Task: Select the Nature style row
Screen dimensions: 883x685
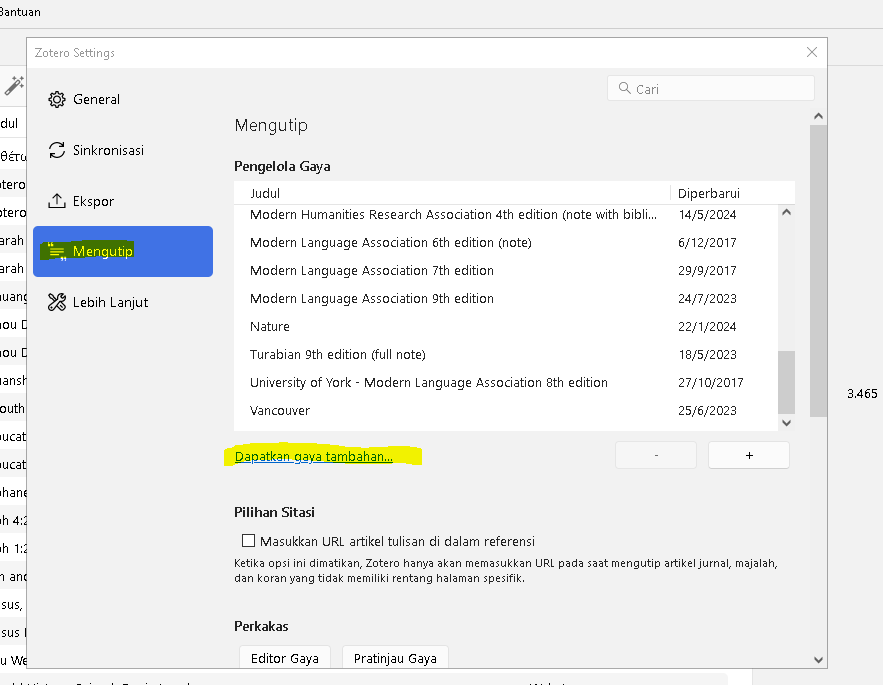Action: point(506,327)
